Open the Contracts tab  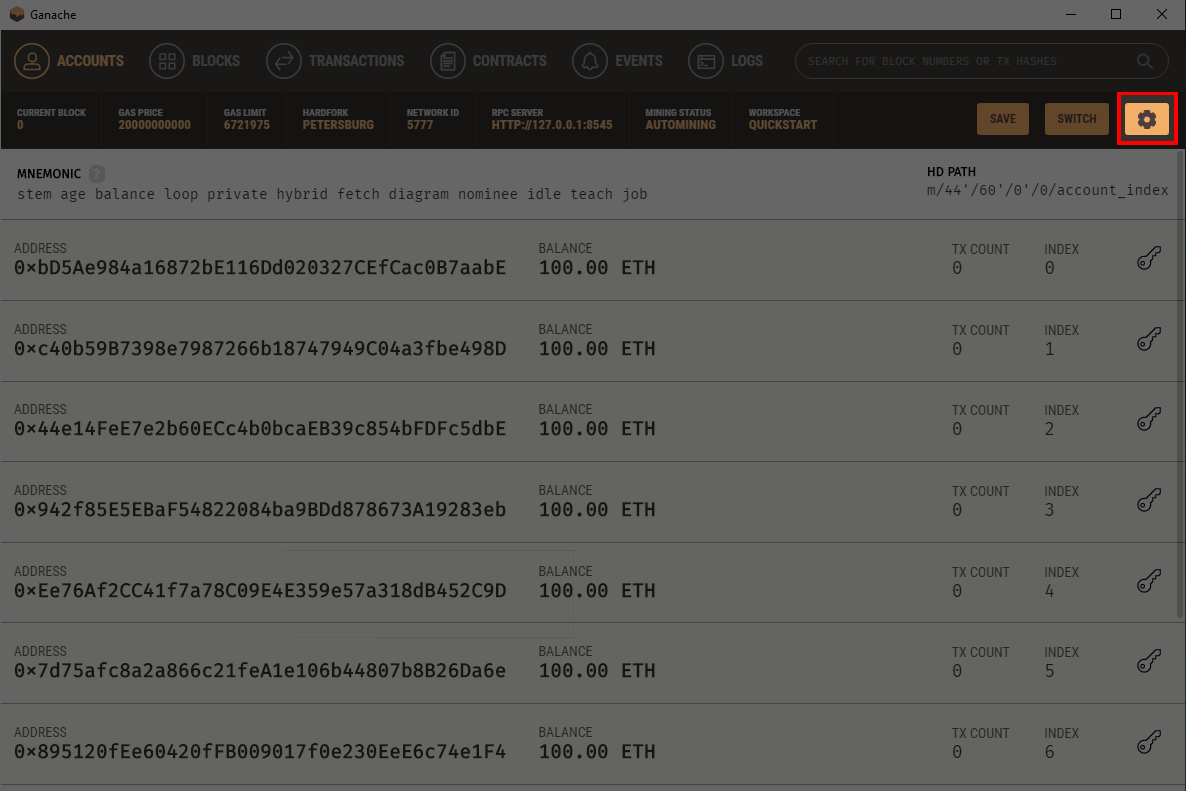click(x=488, y=61)
